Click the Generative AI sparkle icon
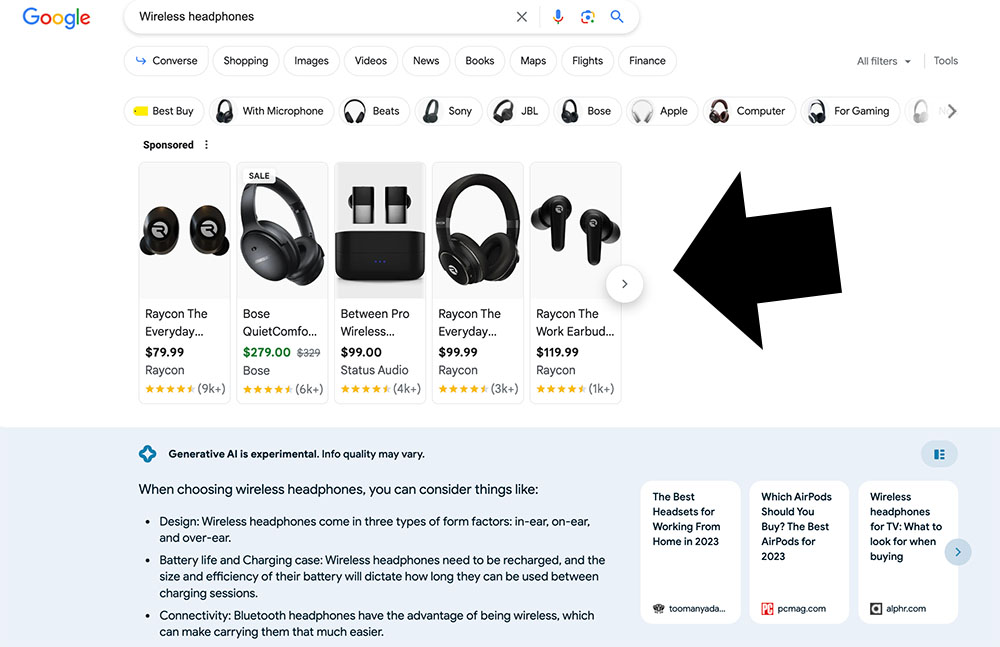Viewport: 1000px width, 647px height. [148, 454]
